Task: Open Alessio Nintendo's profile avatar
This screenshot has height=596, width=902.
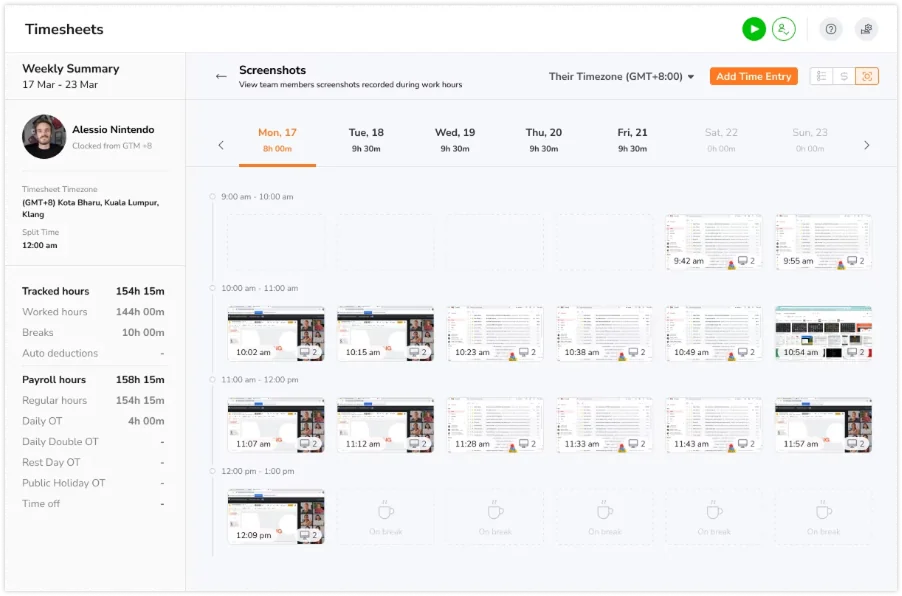Action: [x=44, y=137]
